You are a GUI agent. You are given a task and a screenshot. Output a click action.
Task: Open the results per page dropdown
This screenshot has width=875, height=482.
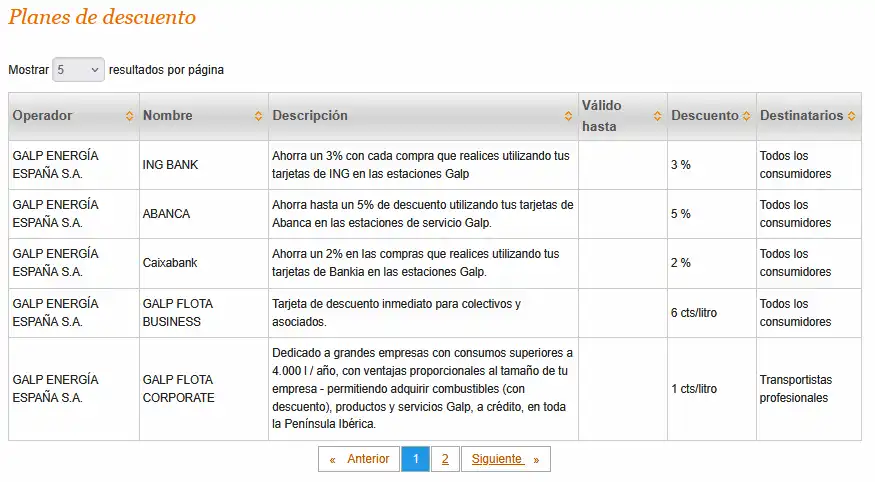(x=78, y=70)
